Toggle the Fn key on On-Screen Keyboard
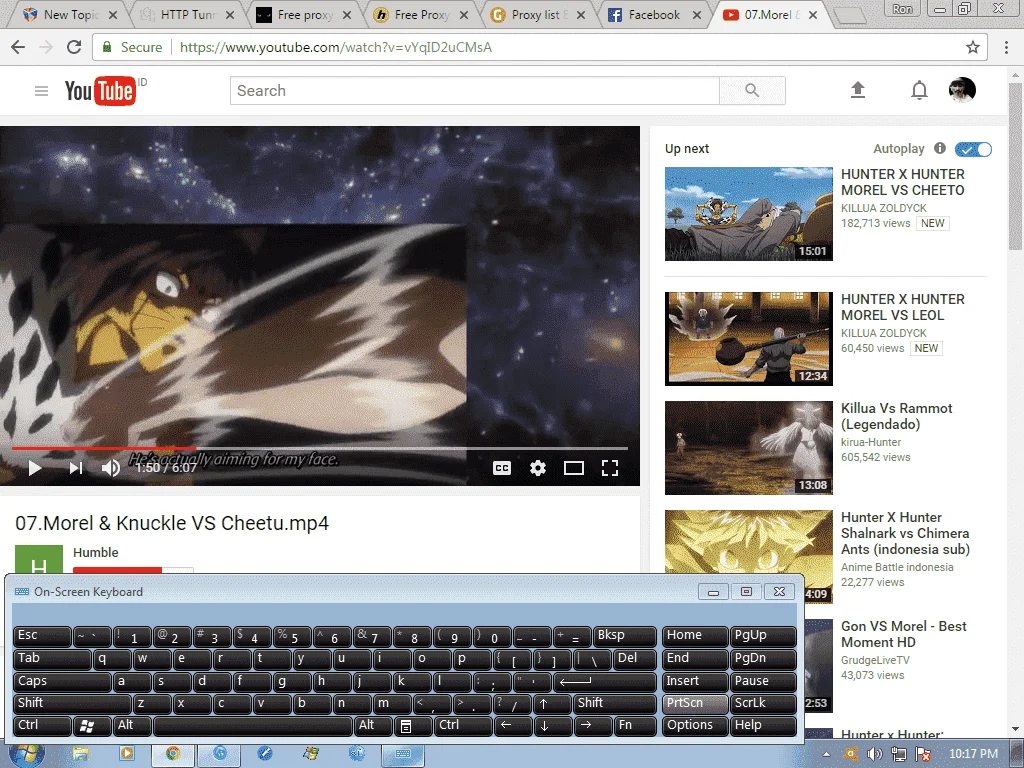Viewport: 1024px width, 768px height. [x=635, y=726]
